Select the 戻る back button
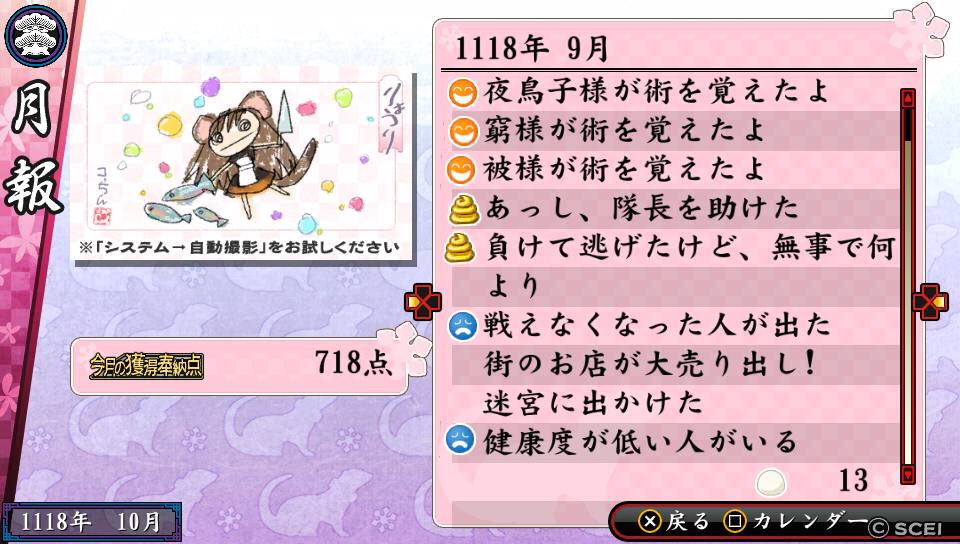960x544 pixels. pos(673,521)
